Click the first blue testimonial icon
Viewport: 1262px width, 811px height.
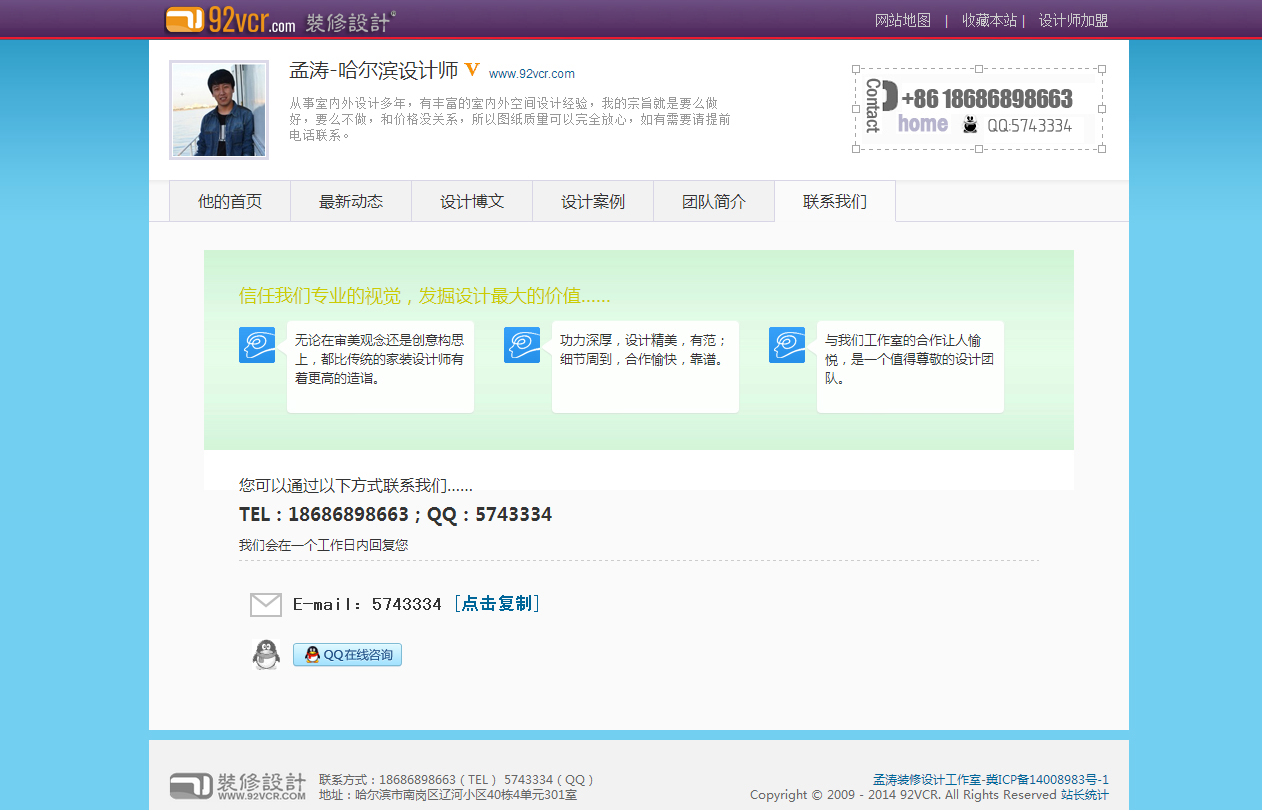pos(257,345)
